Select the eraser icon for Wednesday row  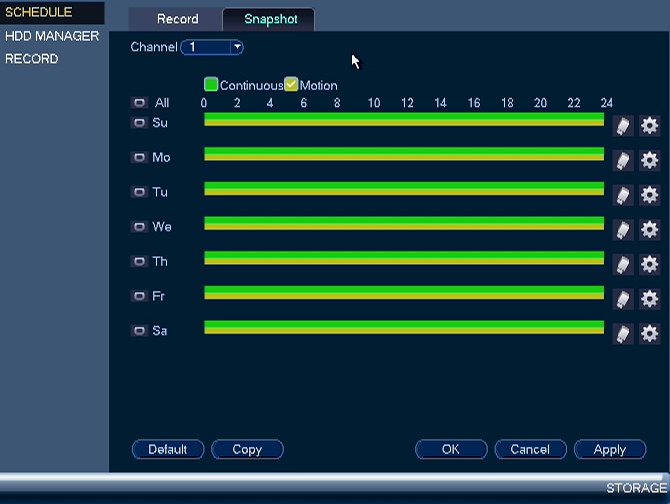(x=623, y=230)
